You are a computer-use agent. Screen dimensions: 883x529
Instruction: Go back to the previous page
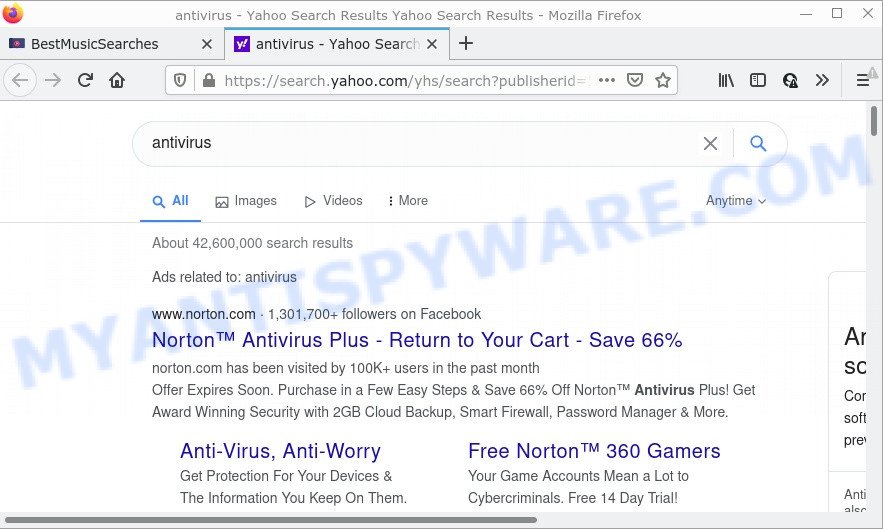click(20, 81)
